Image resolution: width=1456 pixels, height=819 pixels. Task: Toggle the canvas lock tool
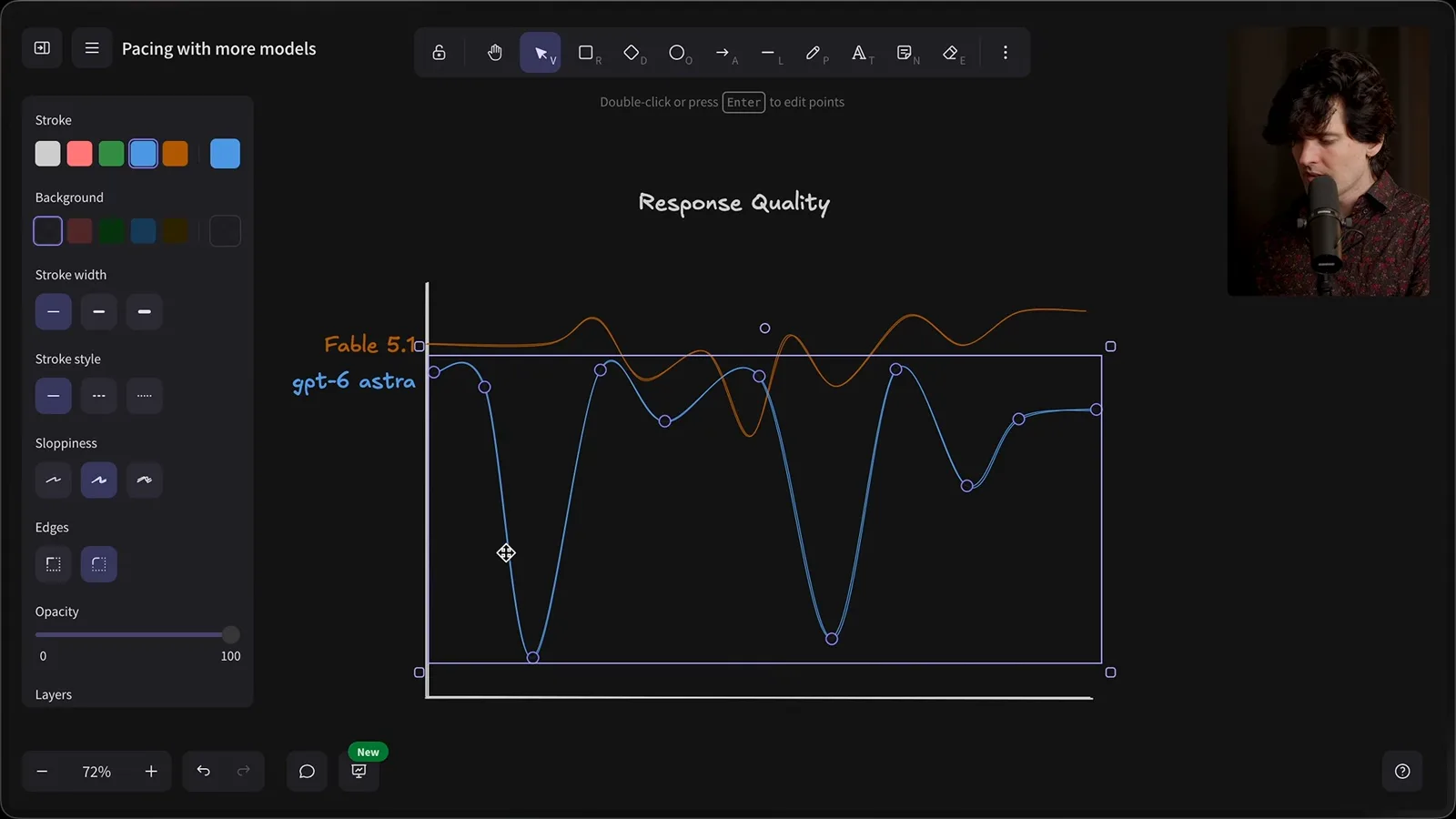(439, 53)
